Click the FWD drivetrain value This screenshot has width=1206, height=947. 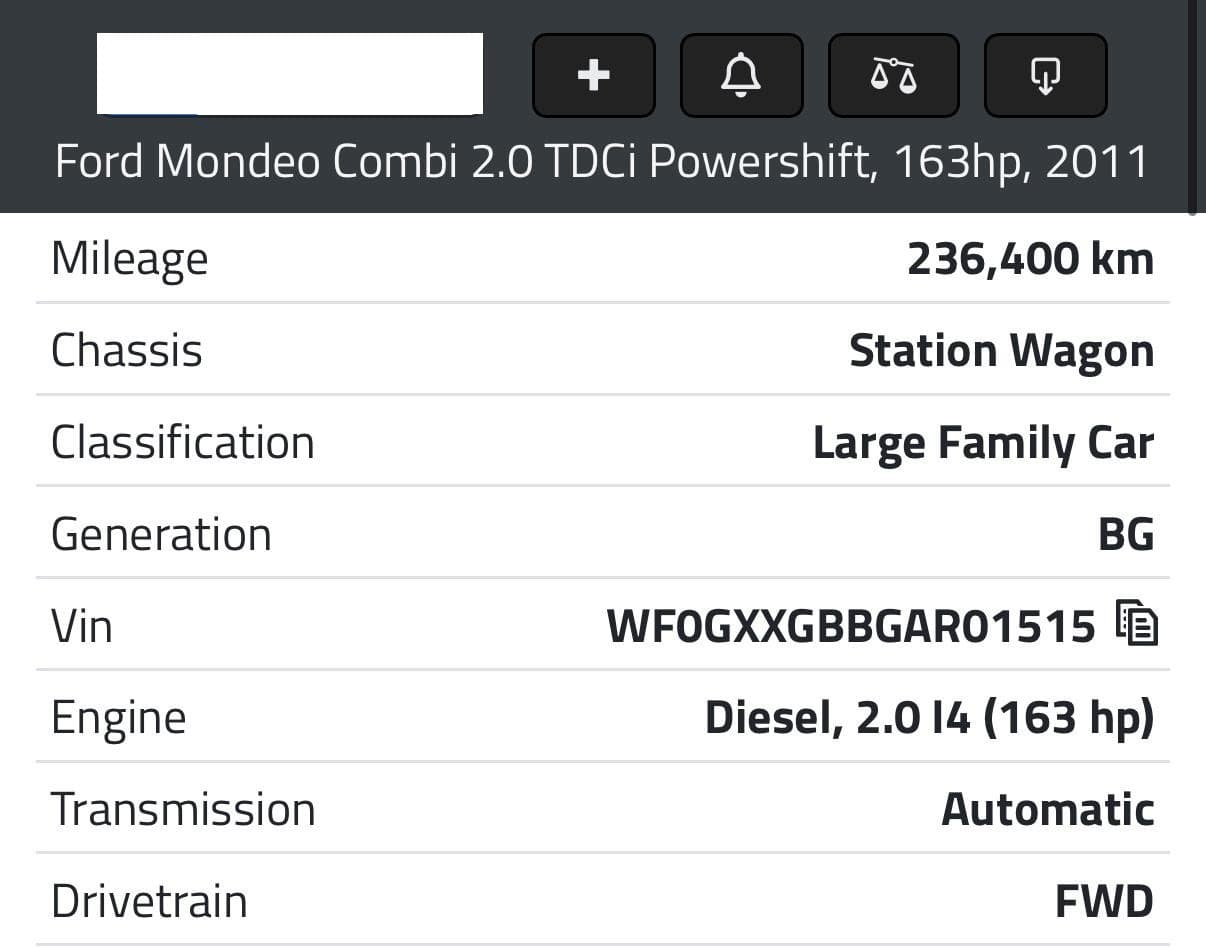(x=1104, y=902)
